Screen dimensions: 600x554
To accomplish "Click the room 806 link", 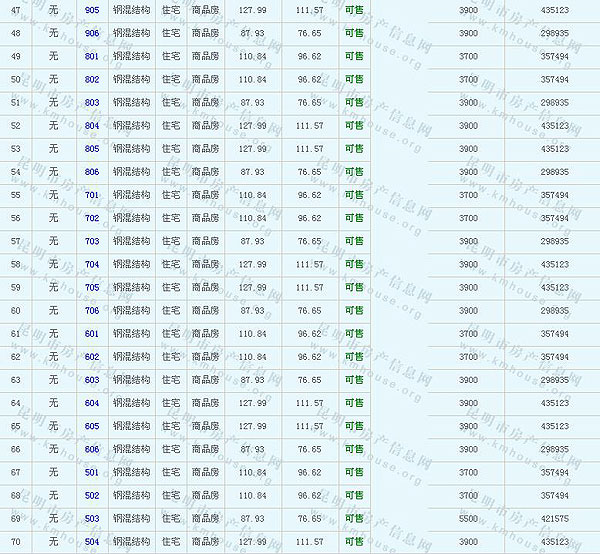I will point(92,172).
